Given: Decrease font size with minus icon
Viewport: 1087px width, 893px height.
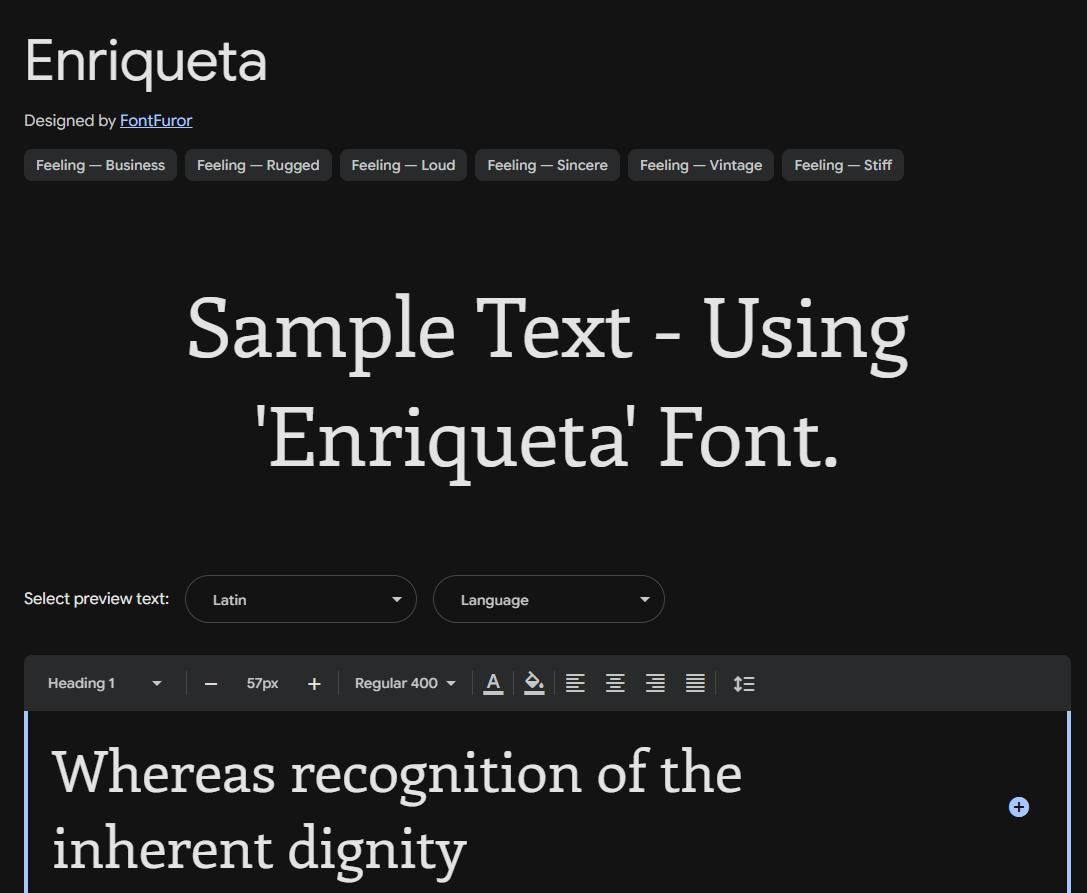Looking at the screenshot, I should tap(211, 684).
